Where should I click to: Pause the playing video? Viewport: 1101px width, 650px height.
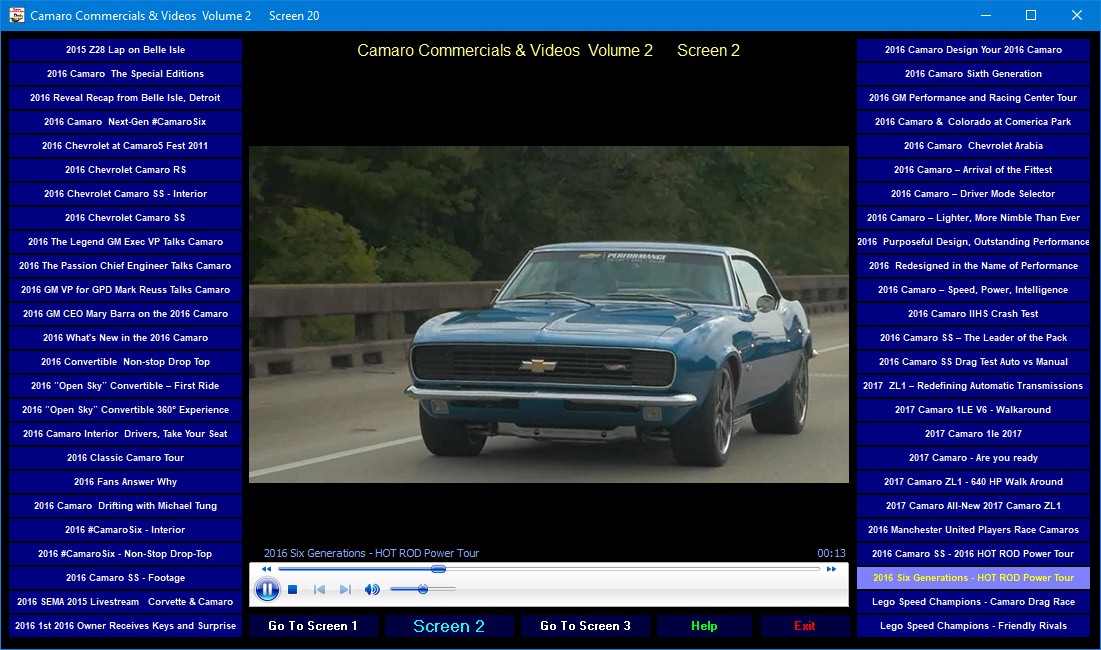267,590
